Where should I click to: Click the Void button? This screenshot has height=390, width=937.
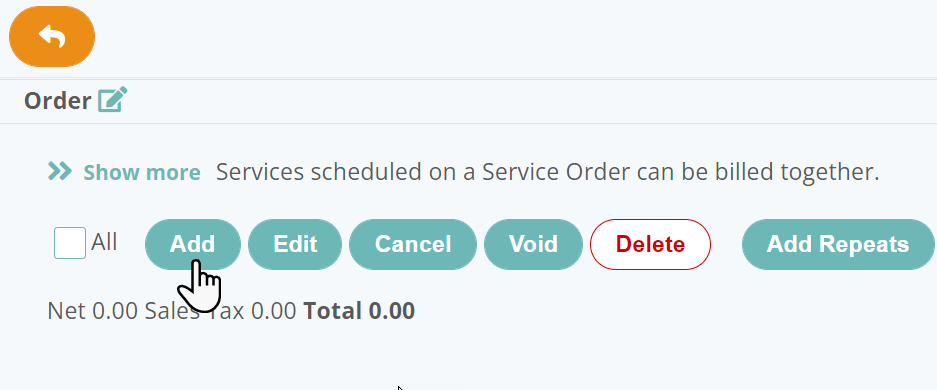(533, 244)
